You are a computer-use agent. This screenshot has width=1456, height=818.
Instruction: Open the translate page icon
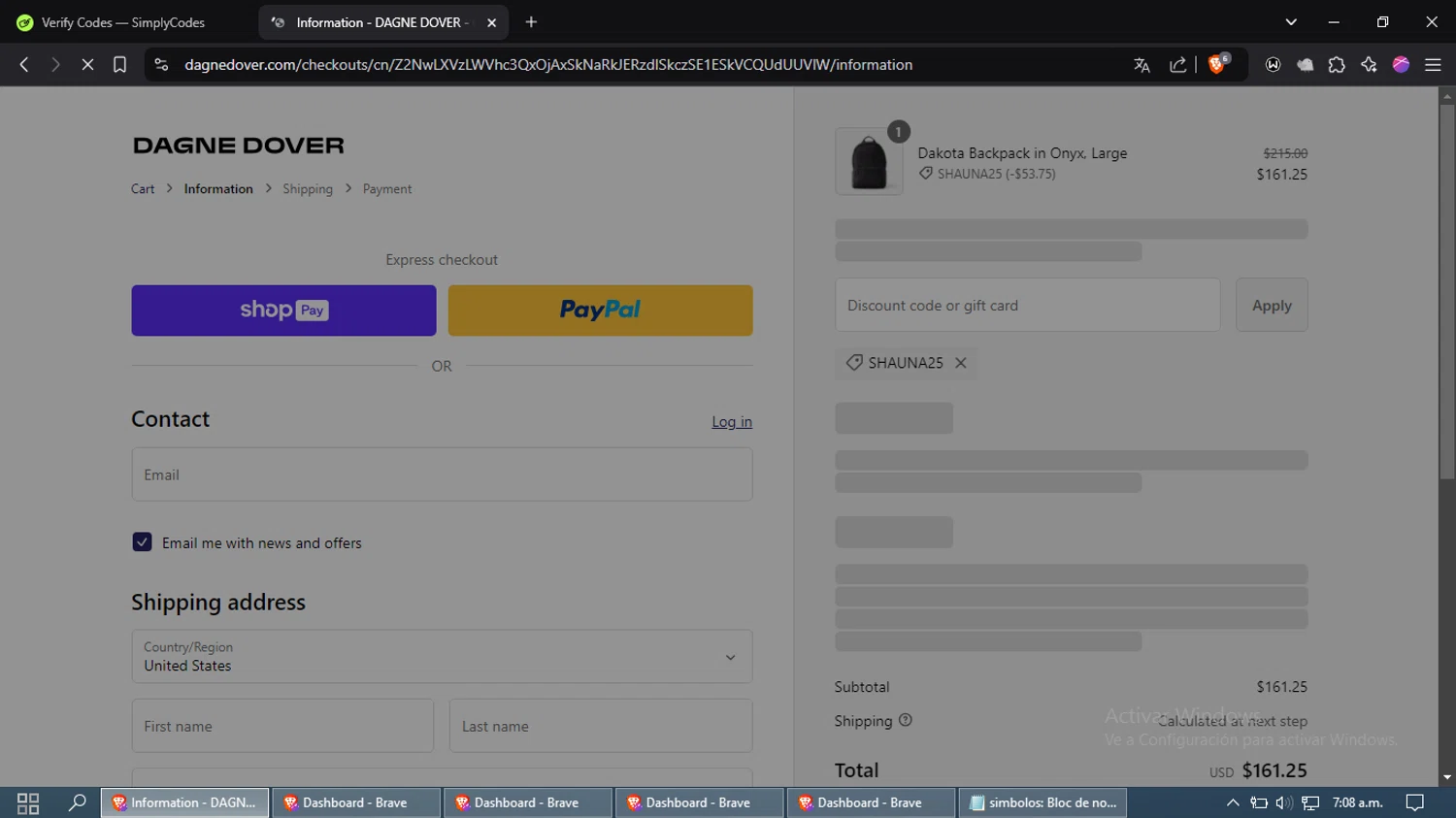(x=1142, y=65)
